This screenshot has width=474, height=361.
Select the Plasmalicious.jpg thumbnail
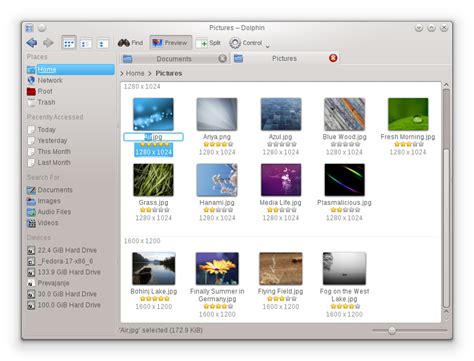click(x=344, y=180)
